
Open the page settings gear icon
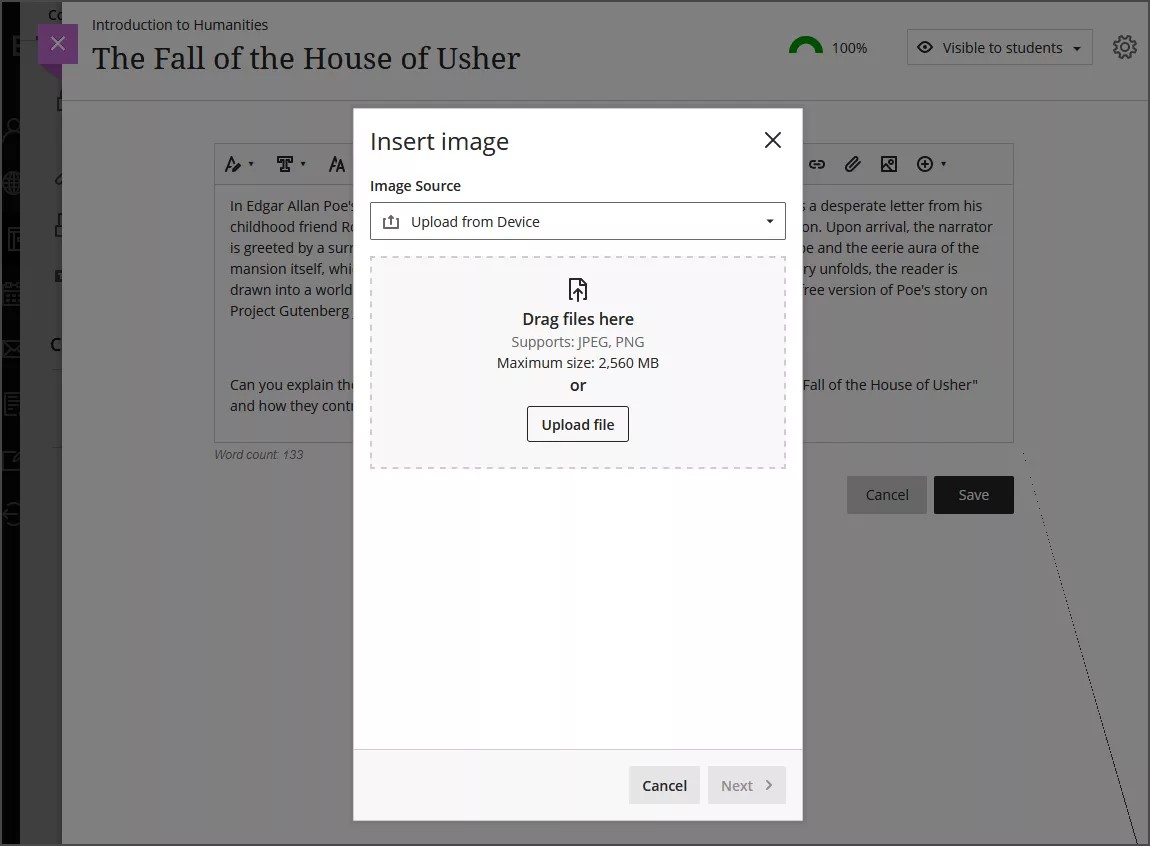click(1124, 47)
